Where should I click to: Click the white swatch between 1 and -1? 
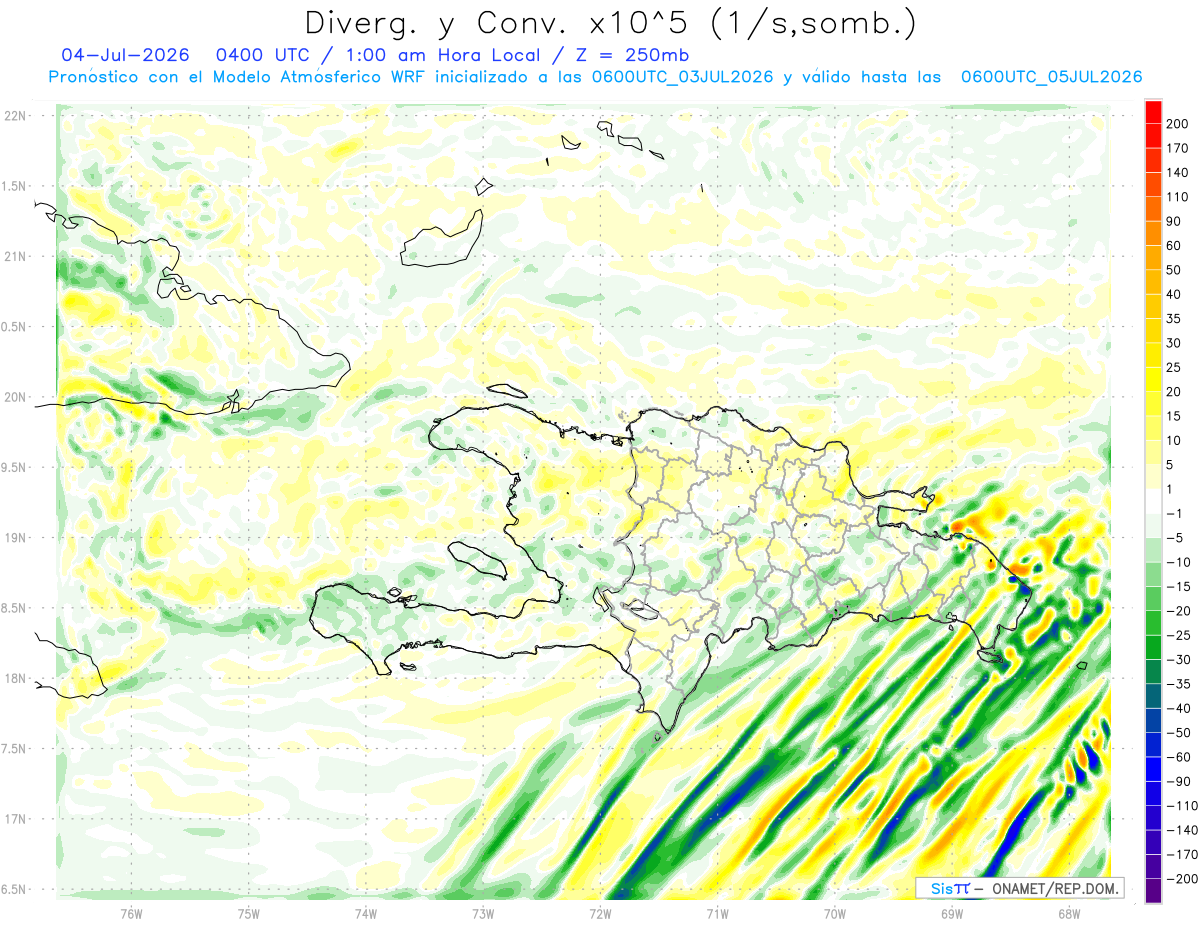click(1153, 500)
